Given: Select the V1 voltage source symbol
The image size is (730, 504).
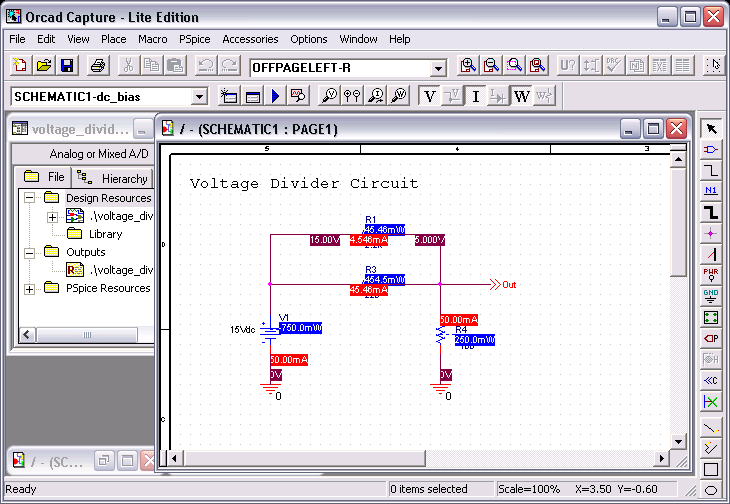Looking at the screenshot, I should click(x=269, y=330).
